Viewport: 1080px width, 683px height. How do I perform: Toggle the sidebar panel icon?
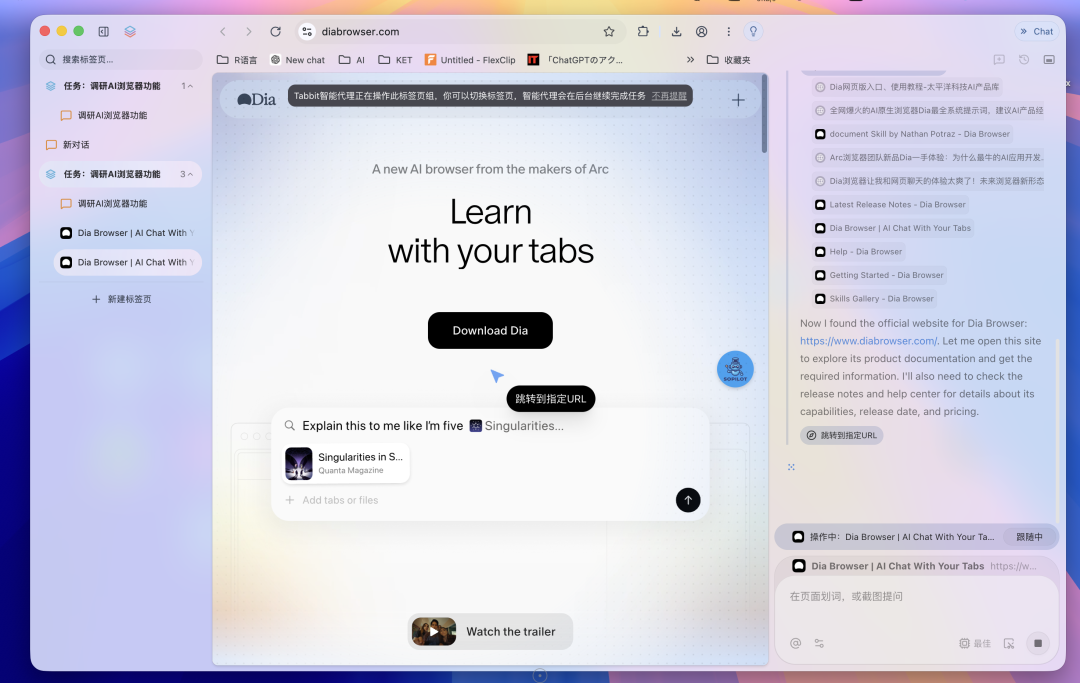click(103, 32)
